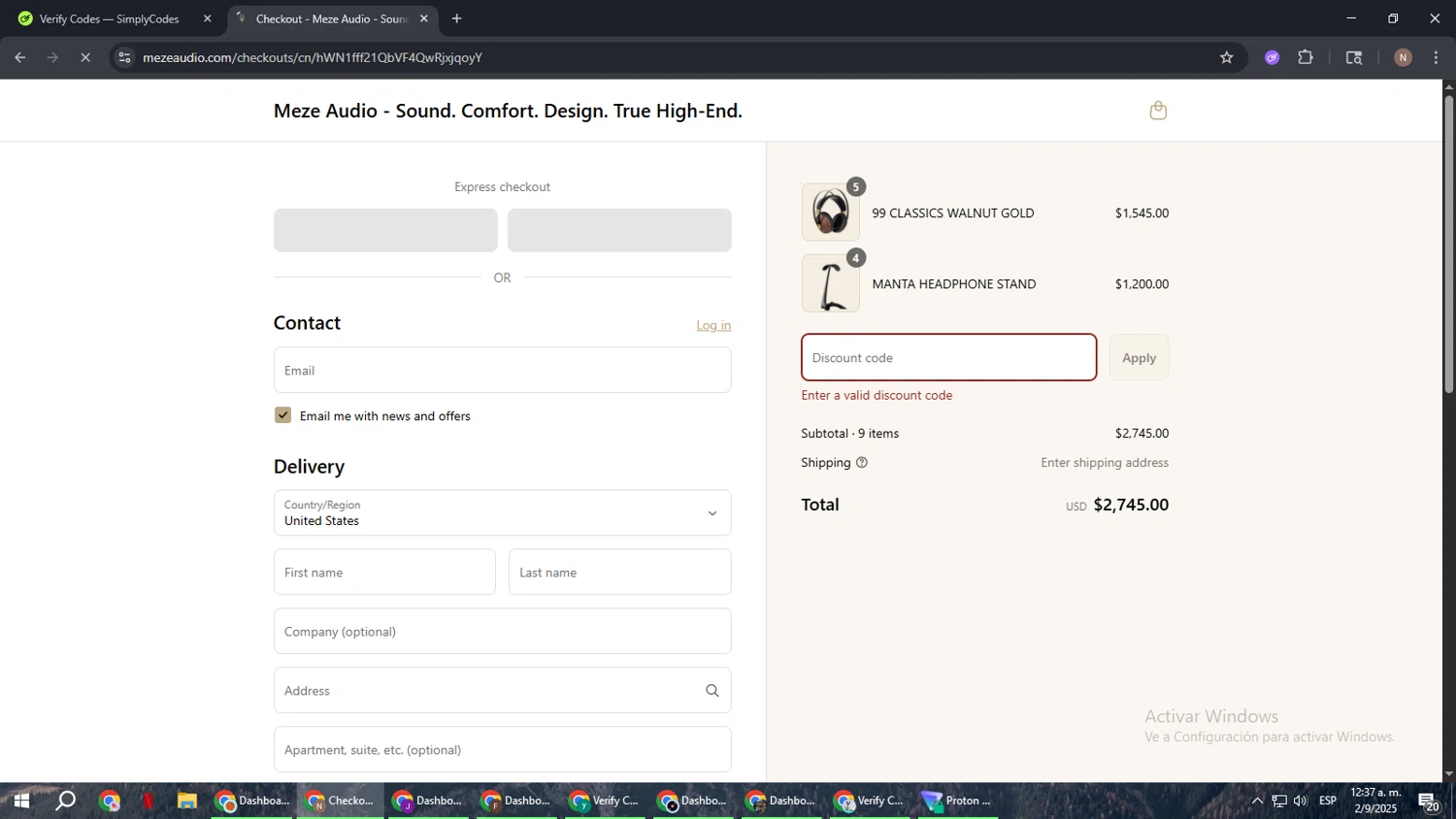Click the Apply discount button
The image size is (1456, 819).
1139,358
